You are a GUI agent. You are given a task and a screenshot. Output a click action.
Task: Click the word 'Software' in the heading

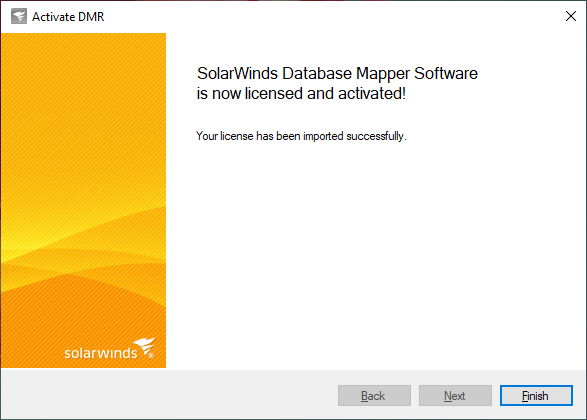click(x=446, y=73)
